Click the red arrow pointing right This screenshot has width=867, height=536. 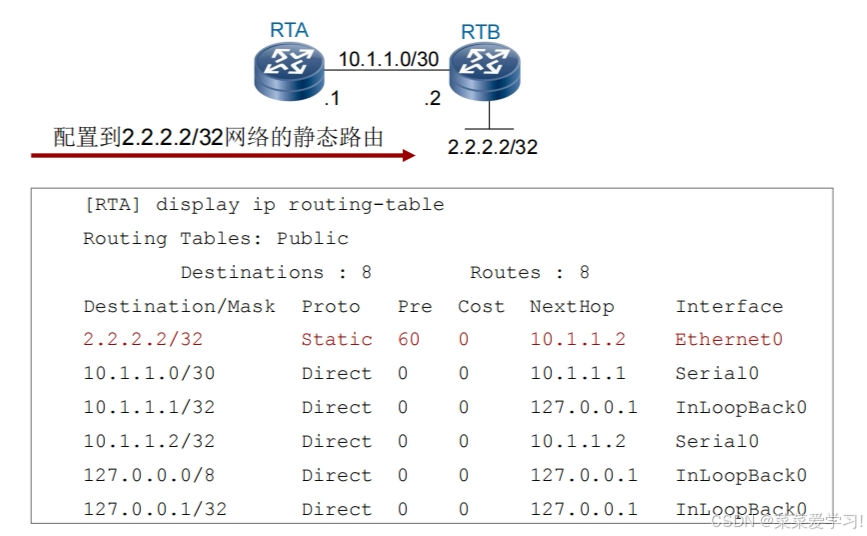pyautogui.click(x=222, y=156)
